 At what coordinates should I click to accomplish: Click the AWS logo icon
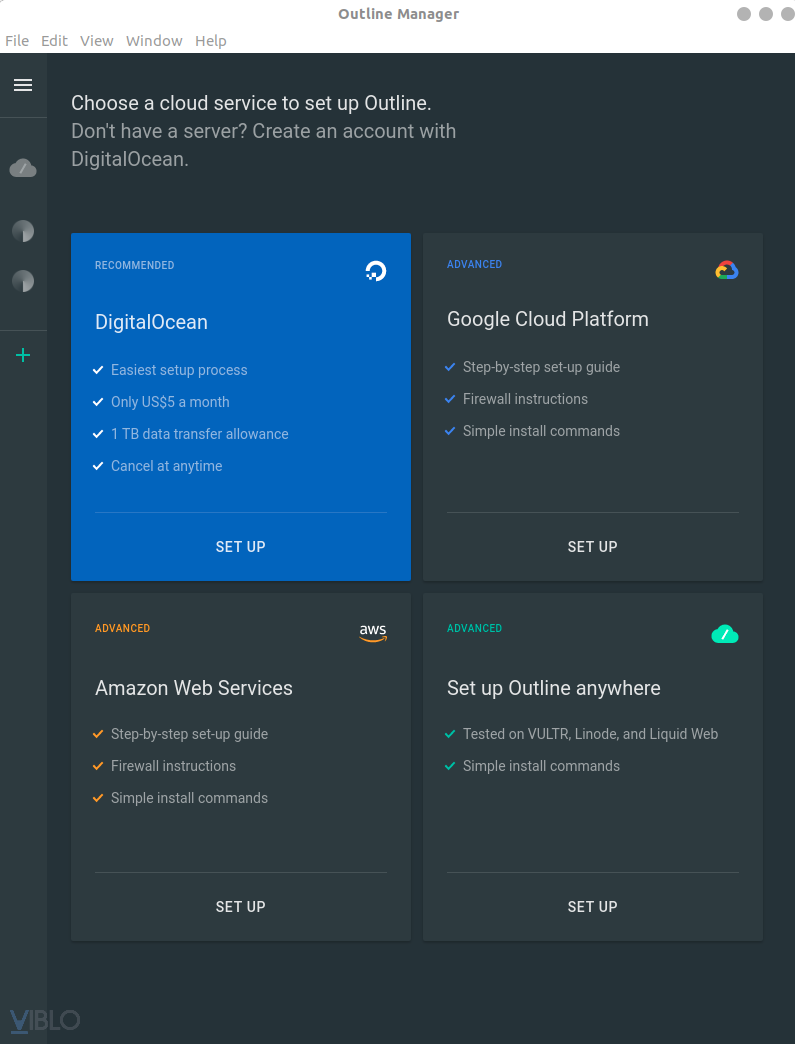tap(373, 633)
